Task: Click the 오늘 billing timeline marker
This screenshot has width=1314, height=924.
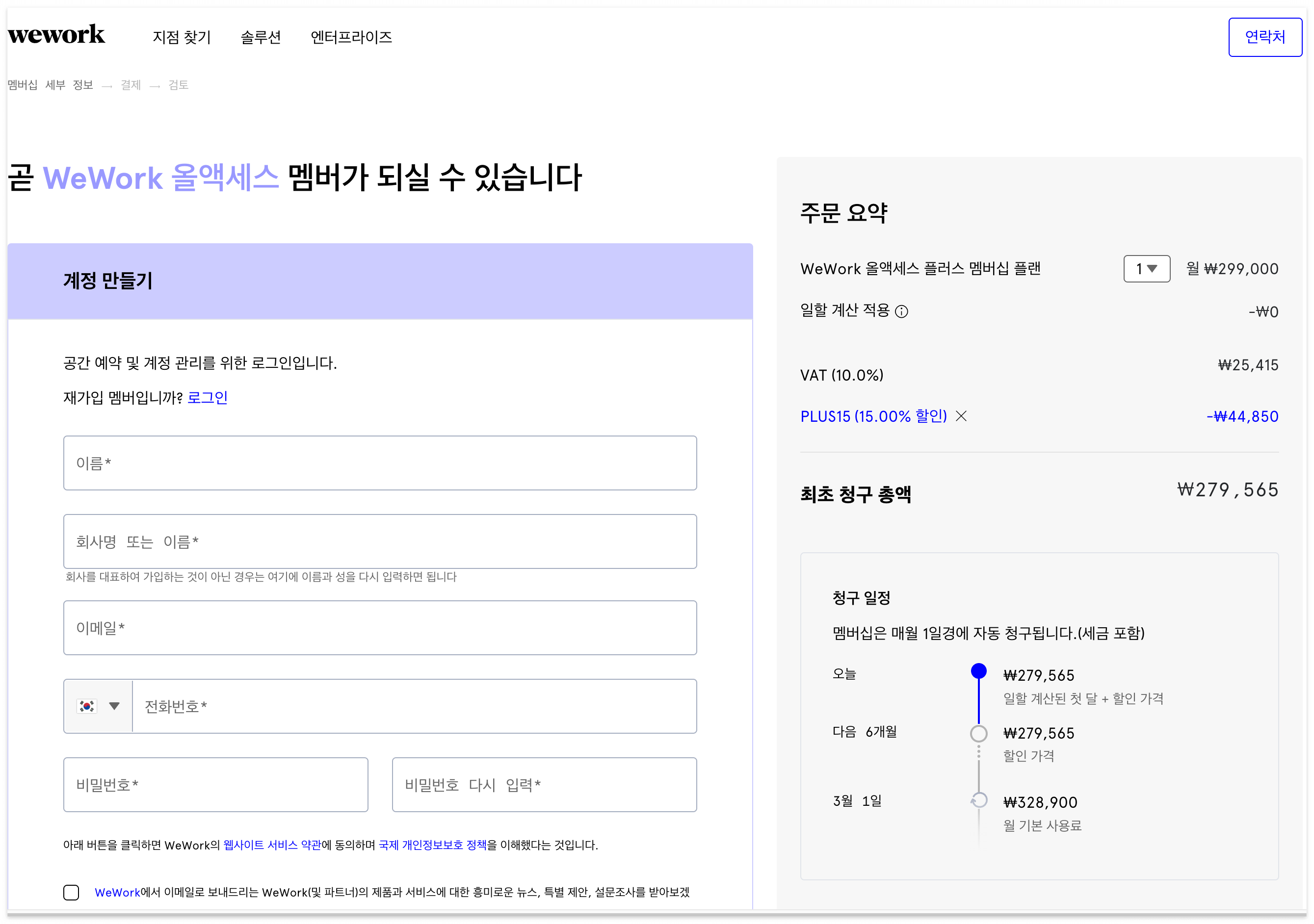Action: click(979, 671)
